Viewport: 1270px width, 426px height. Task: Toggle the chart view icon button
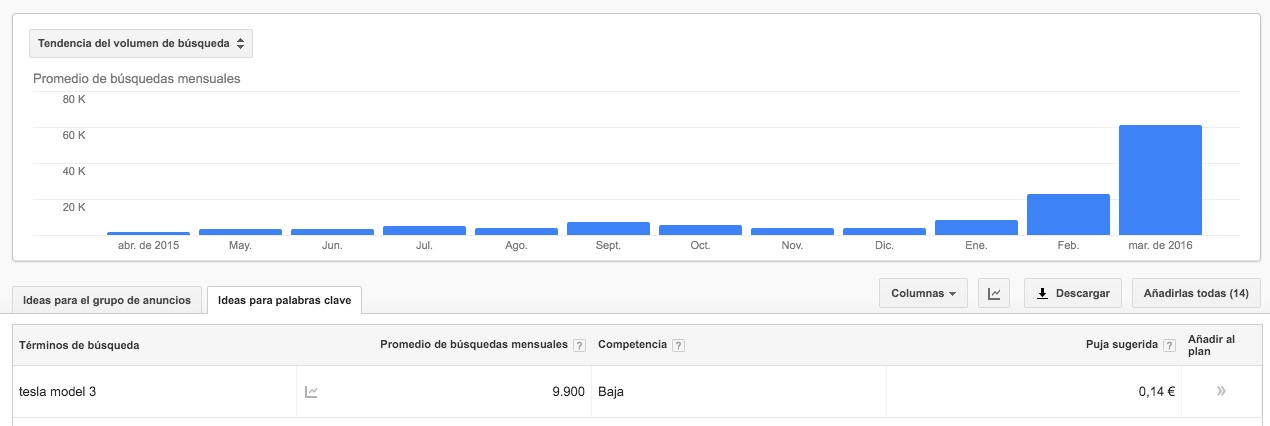pos(994,293)
